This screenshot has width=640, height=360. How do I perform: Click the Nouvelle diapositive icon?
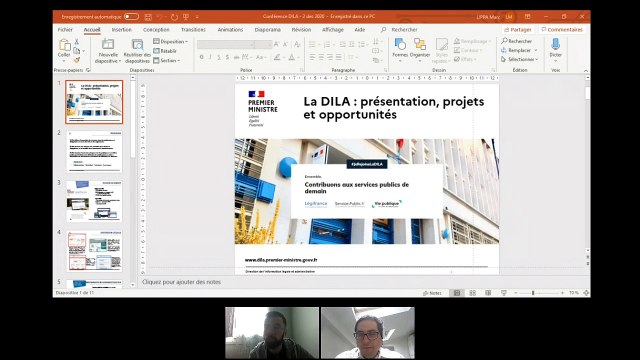[108, 44]
